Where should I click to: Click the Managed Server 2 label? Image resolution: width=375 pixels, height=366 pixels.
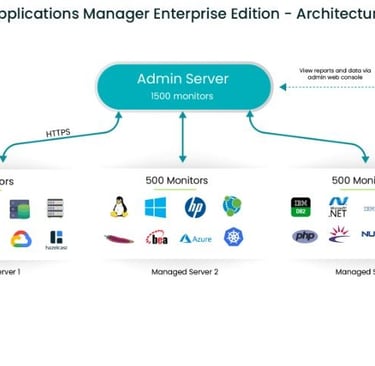click(185, 272)
